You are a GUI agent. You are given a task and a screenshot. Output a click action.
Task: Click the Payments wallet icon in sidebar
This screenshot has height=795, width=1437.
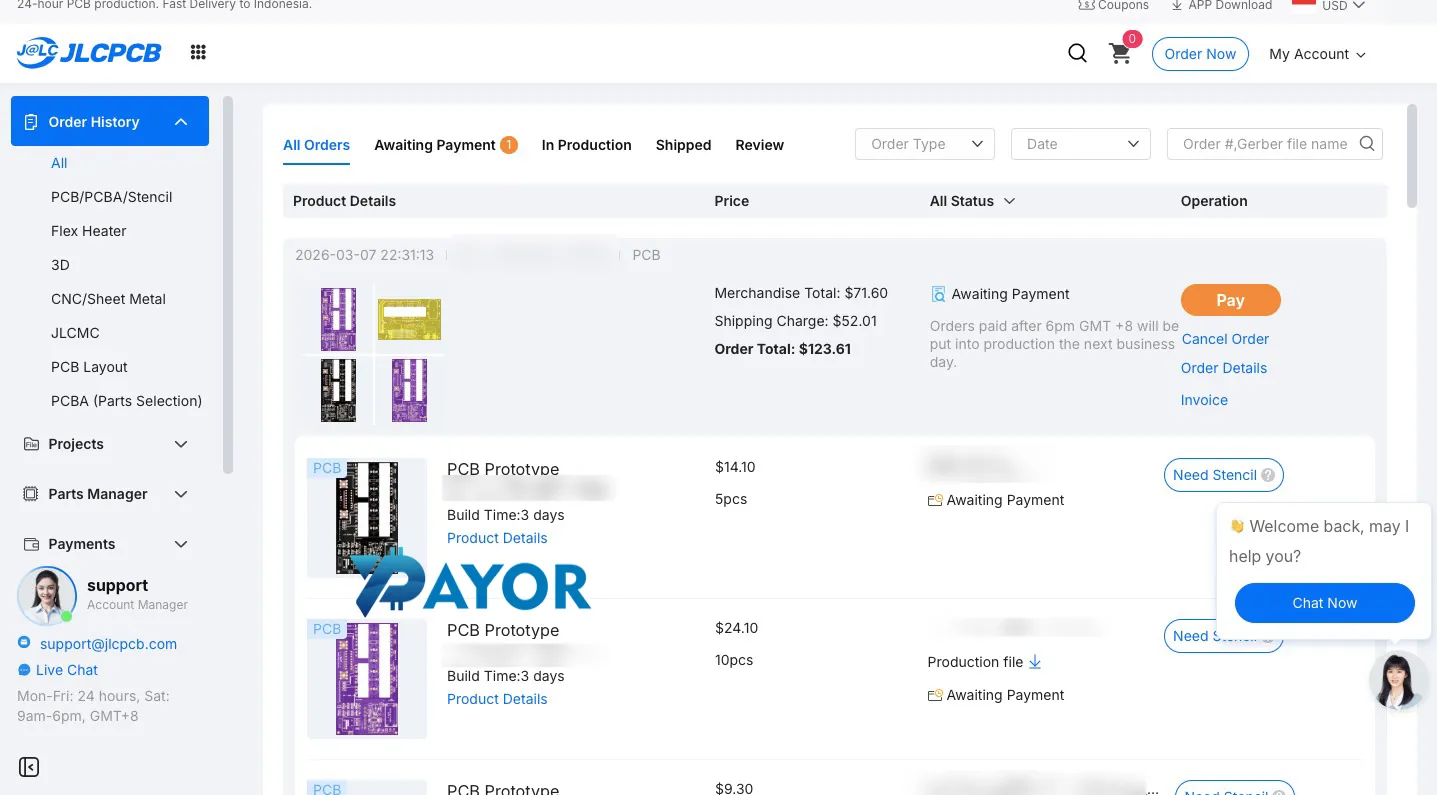point(31,544)
